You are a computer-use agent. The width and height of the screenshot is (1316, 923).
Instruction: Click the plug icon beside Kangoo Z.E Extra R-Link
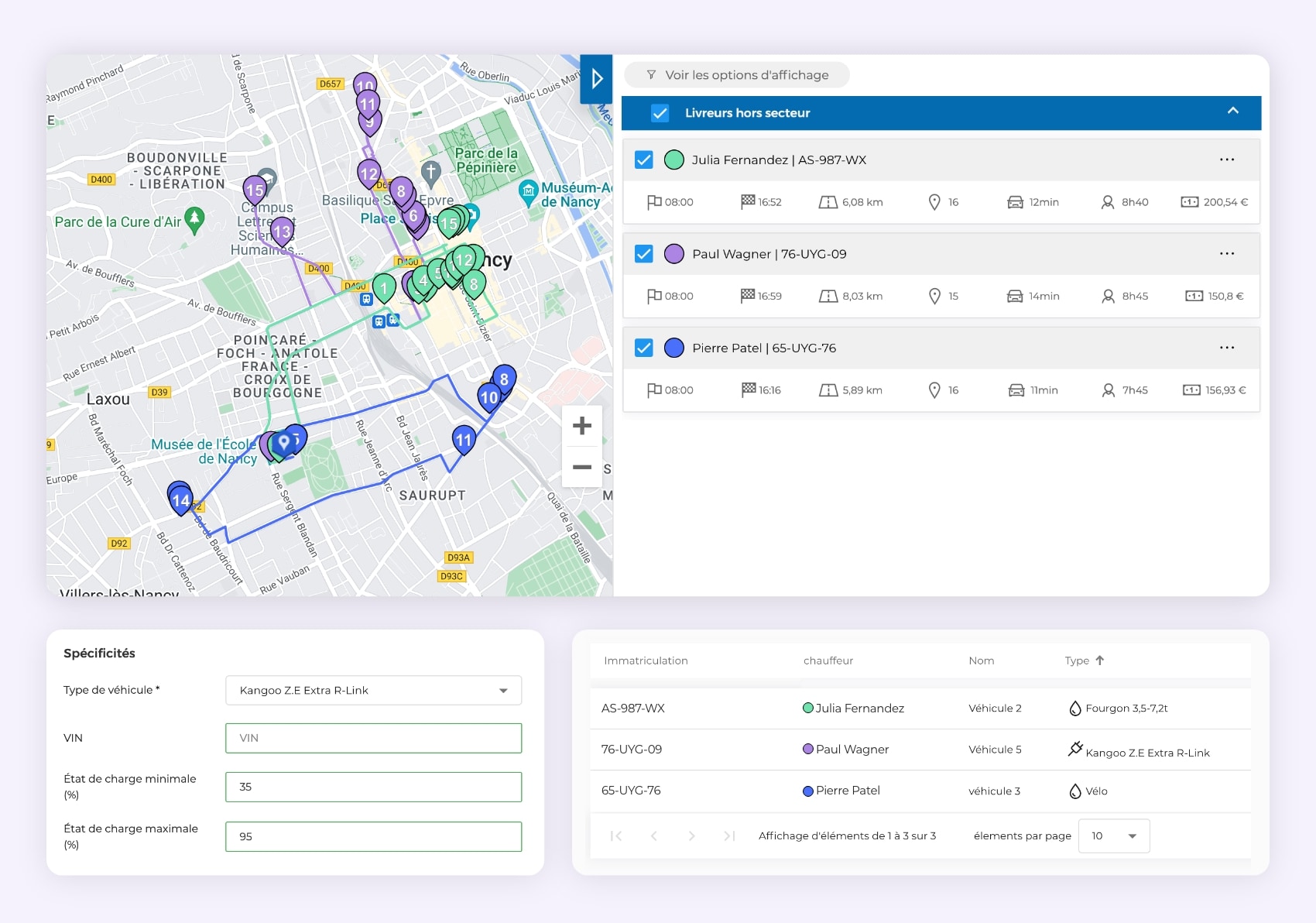[1075, 749]
